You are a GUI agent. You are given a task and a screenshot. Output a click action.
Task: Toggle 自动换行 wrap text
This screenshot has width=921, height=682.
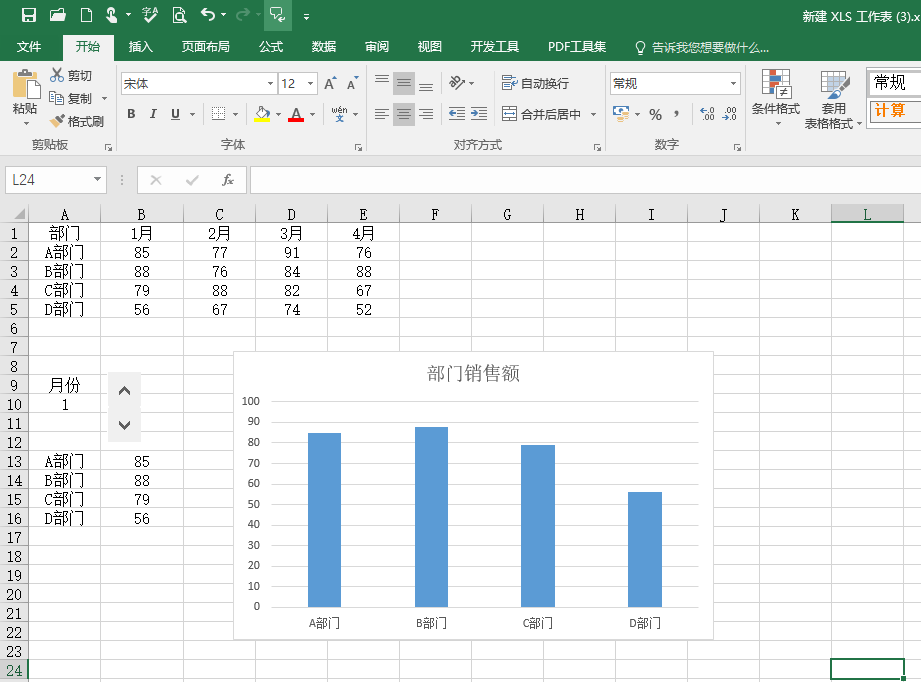click(535, 83)
